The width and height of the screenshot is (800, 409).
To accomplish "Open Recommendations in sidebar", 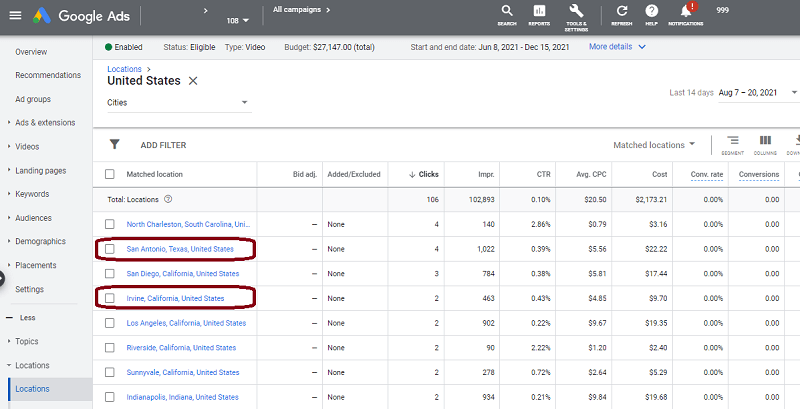I will click(x=48, y=75).
